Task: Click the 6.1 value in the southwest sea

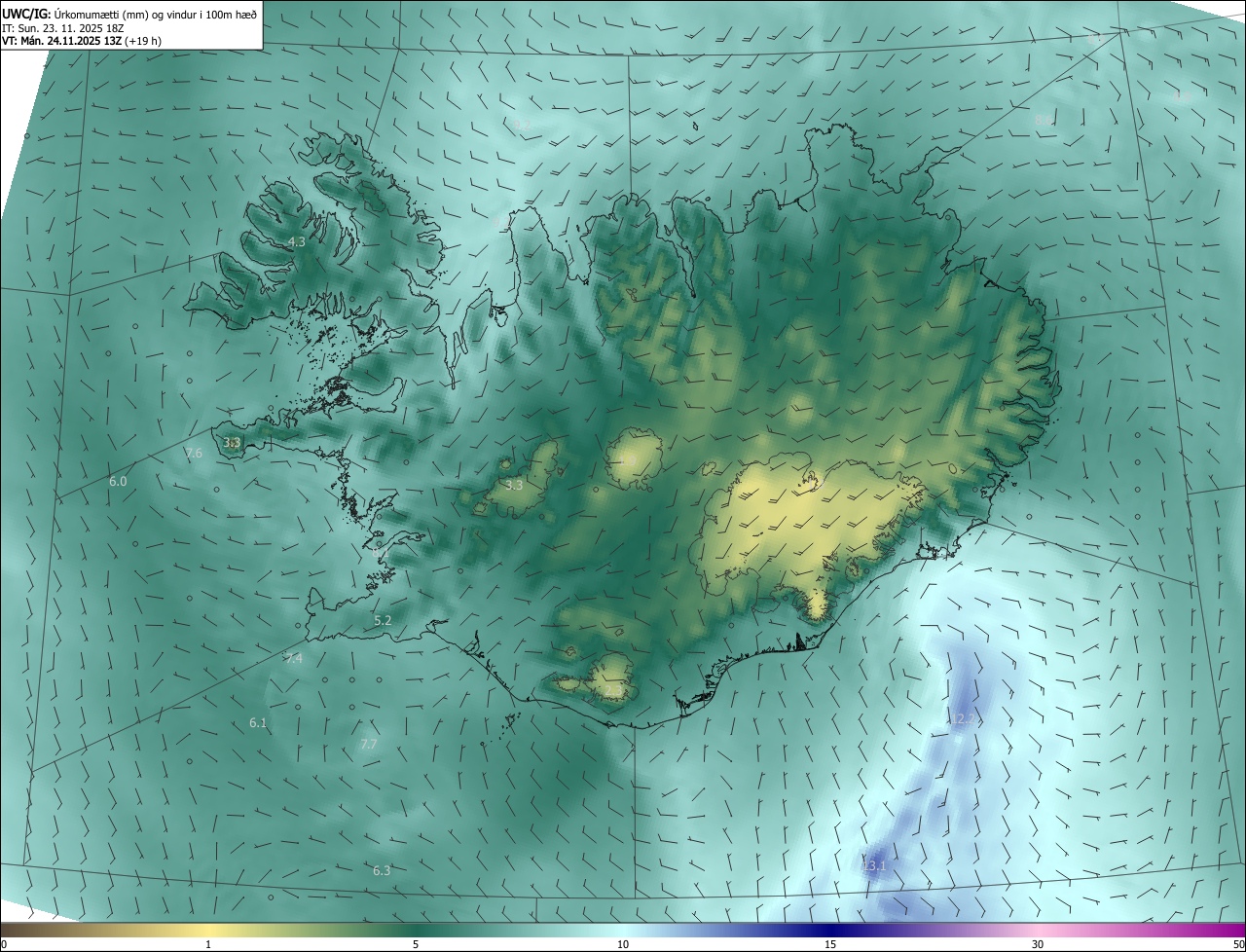Action: coord(258,723)
